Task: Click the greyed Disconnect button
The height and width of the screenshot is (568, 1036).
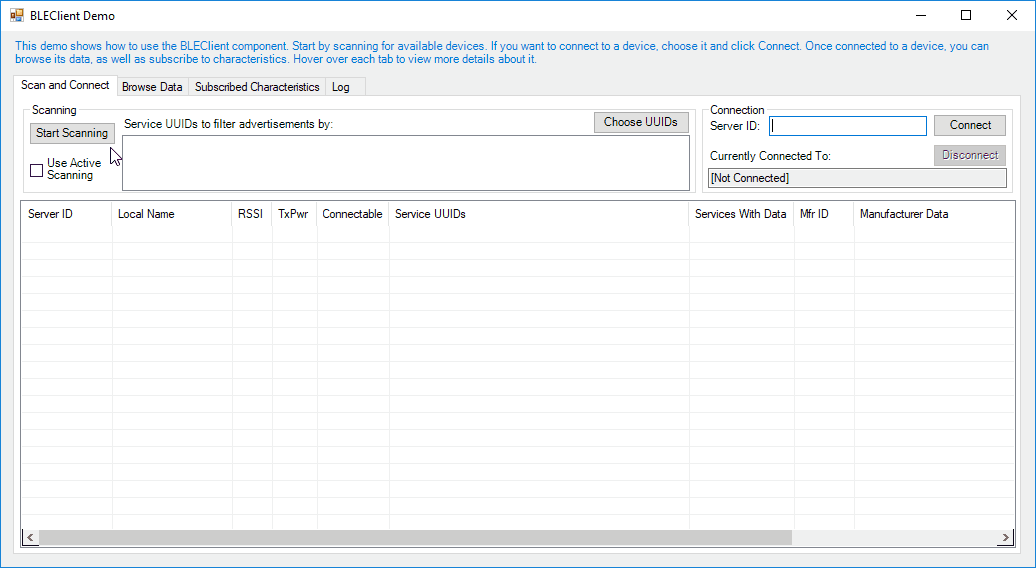Action: (x=970, y=155)
